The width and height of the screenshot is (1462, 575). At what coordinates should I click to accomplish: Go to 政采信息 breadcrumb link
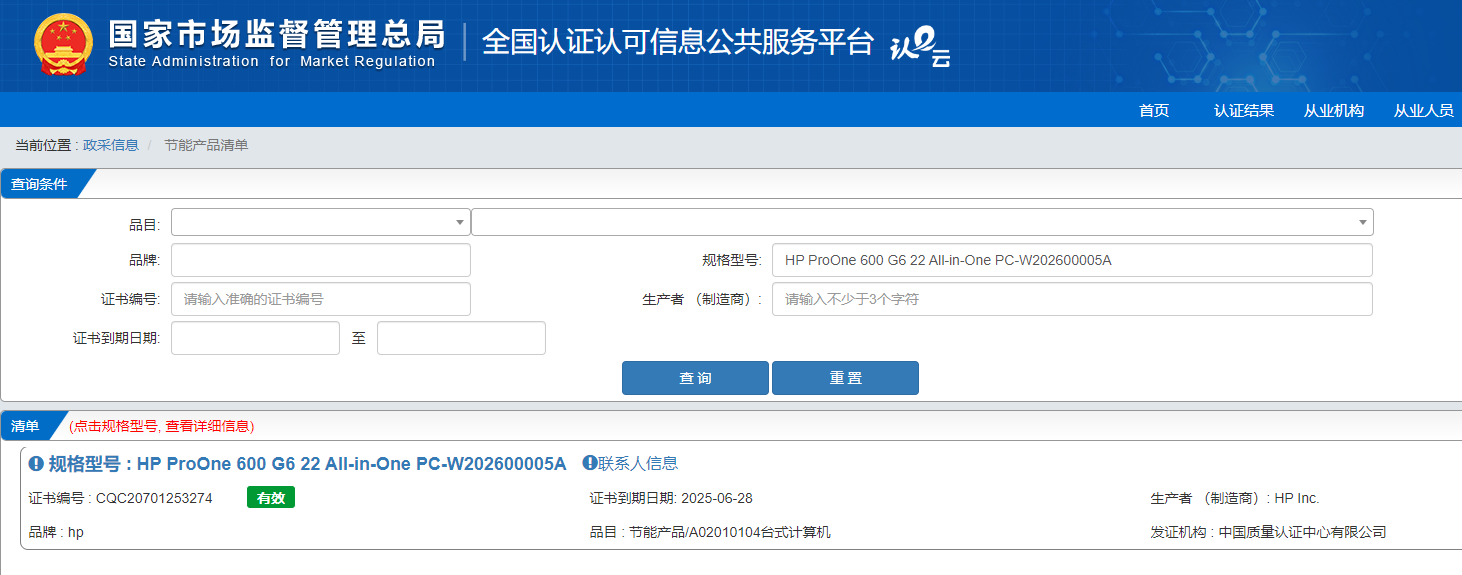(x=111, y=145)
